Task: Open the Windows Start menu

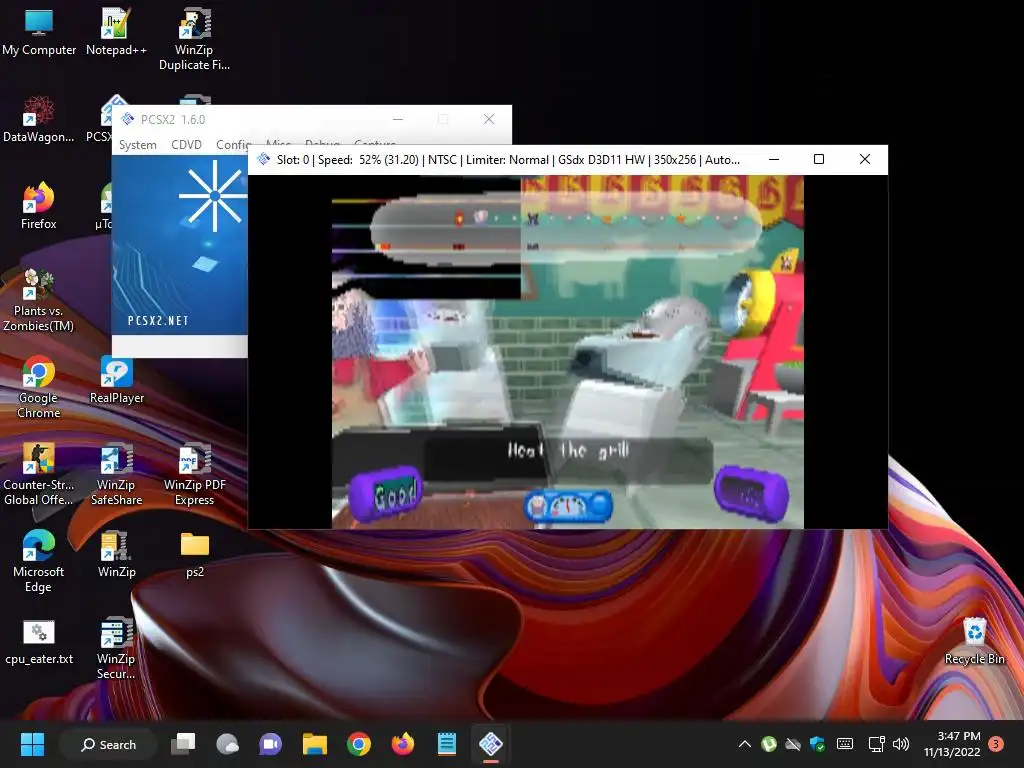Action: [x=32, y=744]
